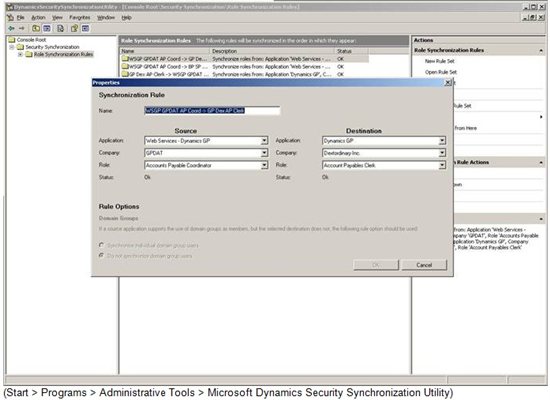
Task: Collapse the Rule Actions section arrow
Action: [541, 162]
